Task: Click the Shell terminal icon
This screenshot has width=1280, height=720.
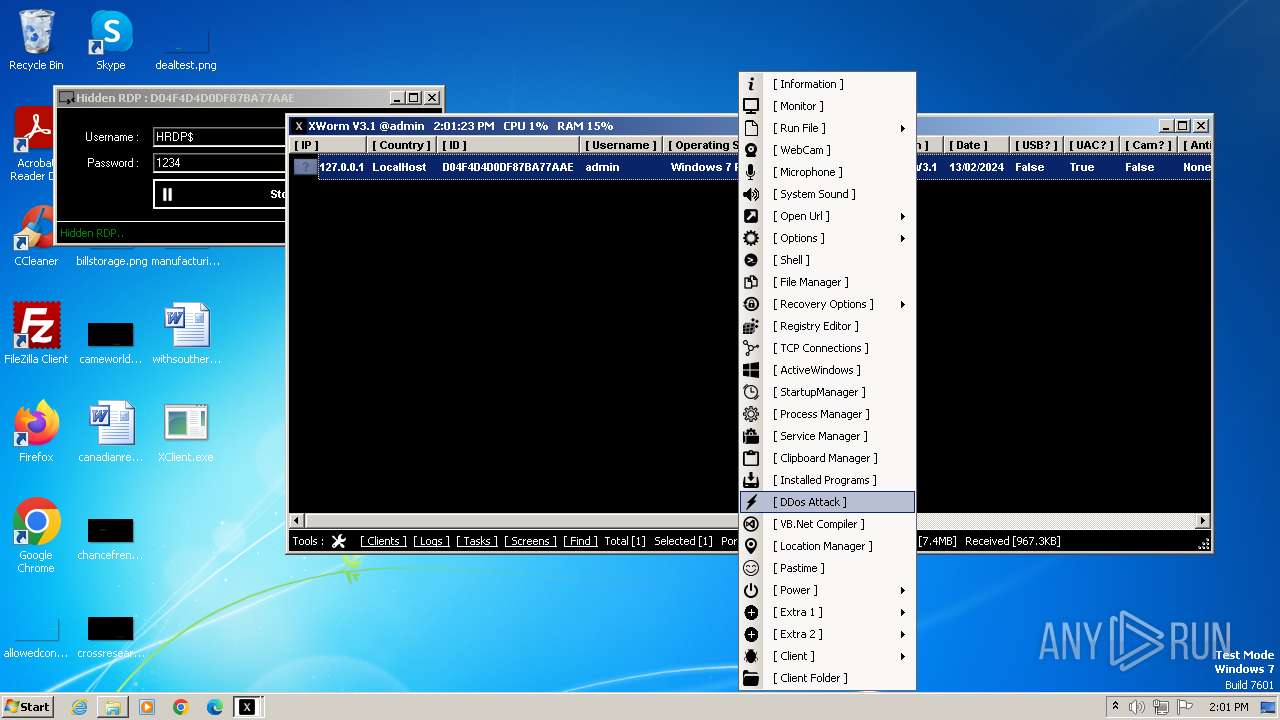Action: [751, 260]
